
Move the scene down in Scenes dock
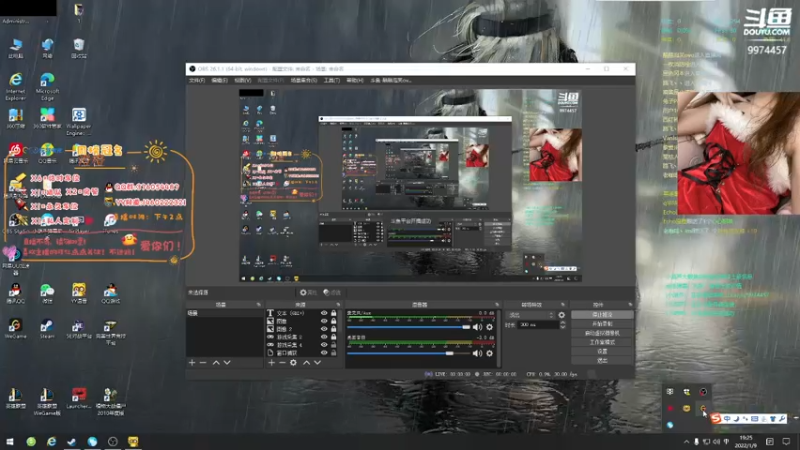[x=227, y=363]
